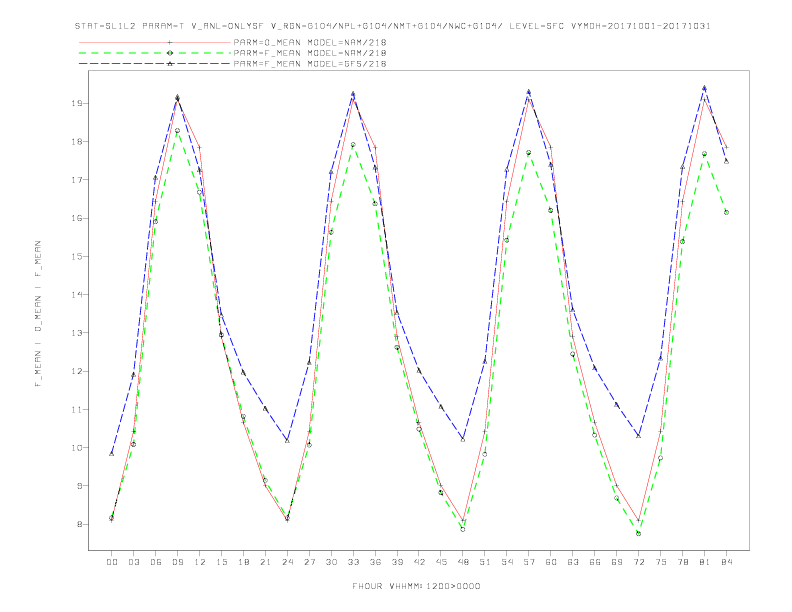
Task: Click x-axis tick label 66
Action: pyautogui.click(x=595, y=562)
